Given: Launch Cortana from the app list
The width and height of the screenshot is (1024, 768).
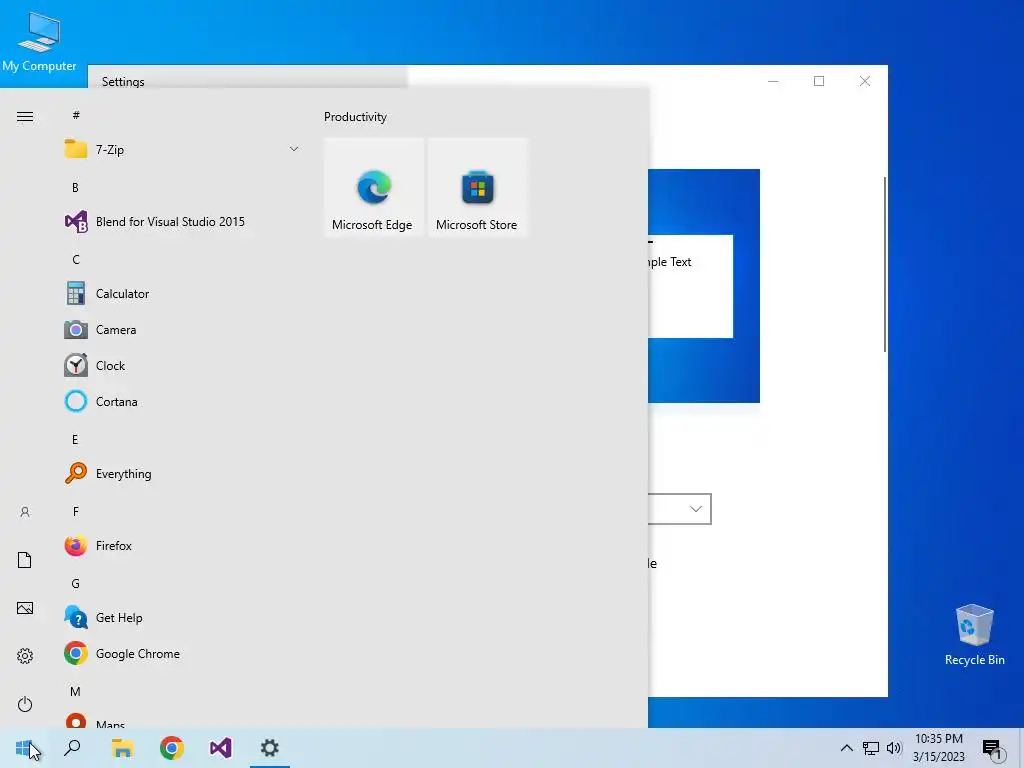Looking at the screenshot, I should [182, 402].
